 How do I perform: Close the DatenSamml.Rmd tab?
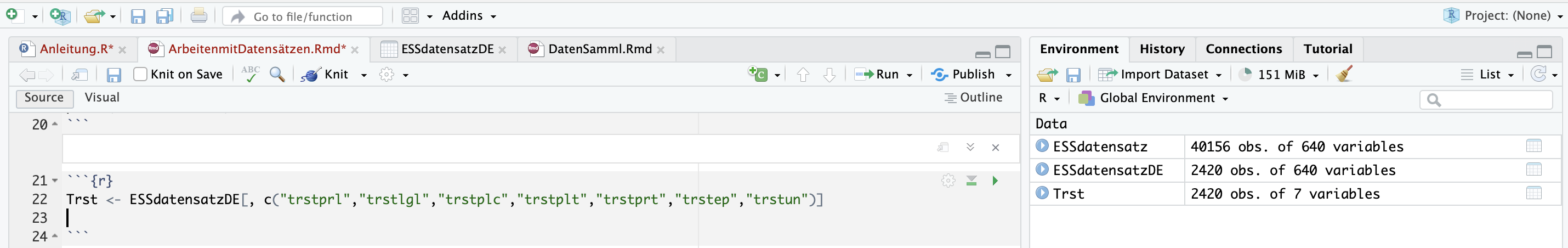click(x=661, y=50)
